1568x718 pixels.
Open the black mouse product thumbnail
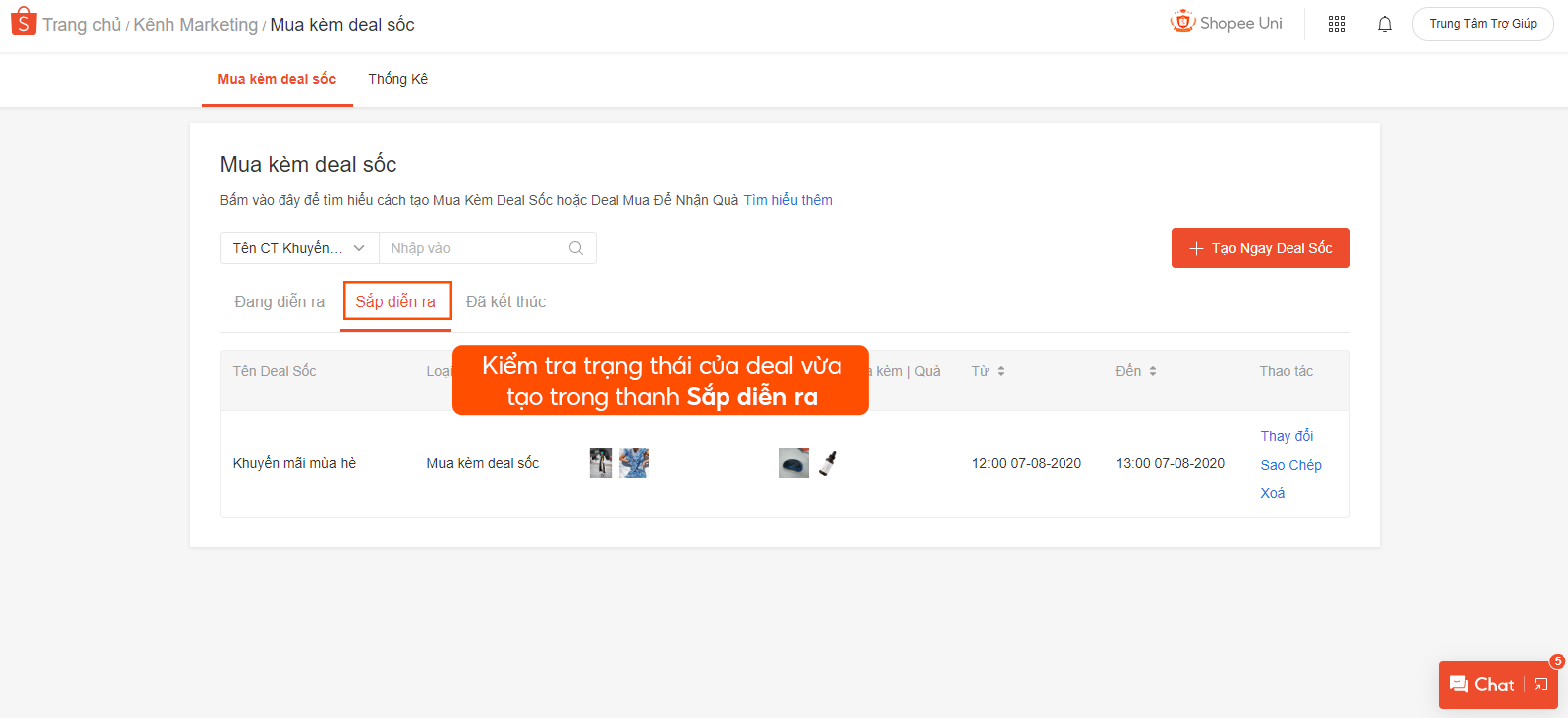pos(793,463)
